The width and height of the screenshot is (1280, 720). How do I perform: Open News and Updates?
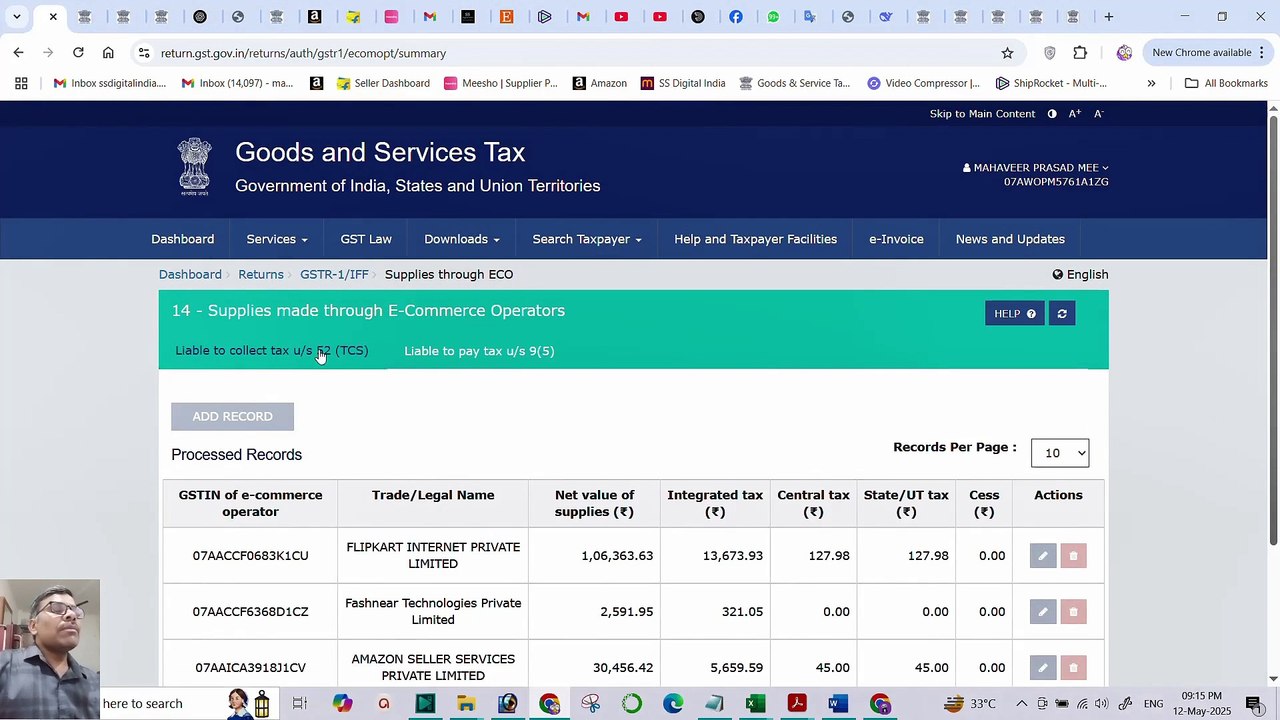click(1010, 239)
